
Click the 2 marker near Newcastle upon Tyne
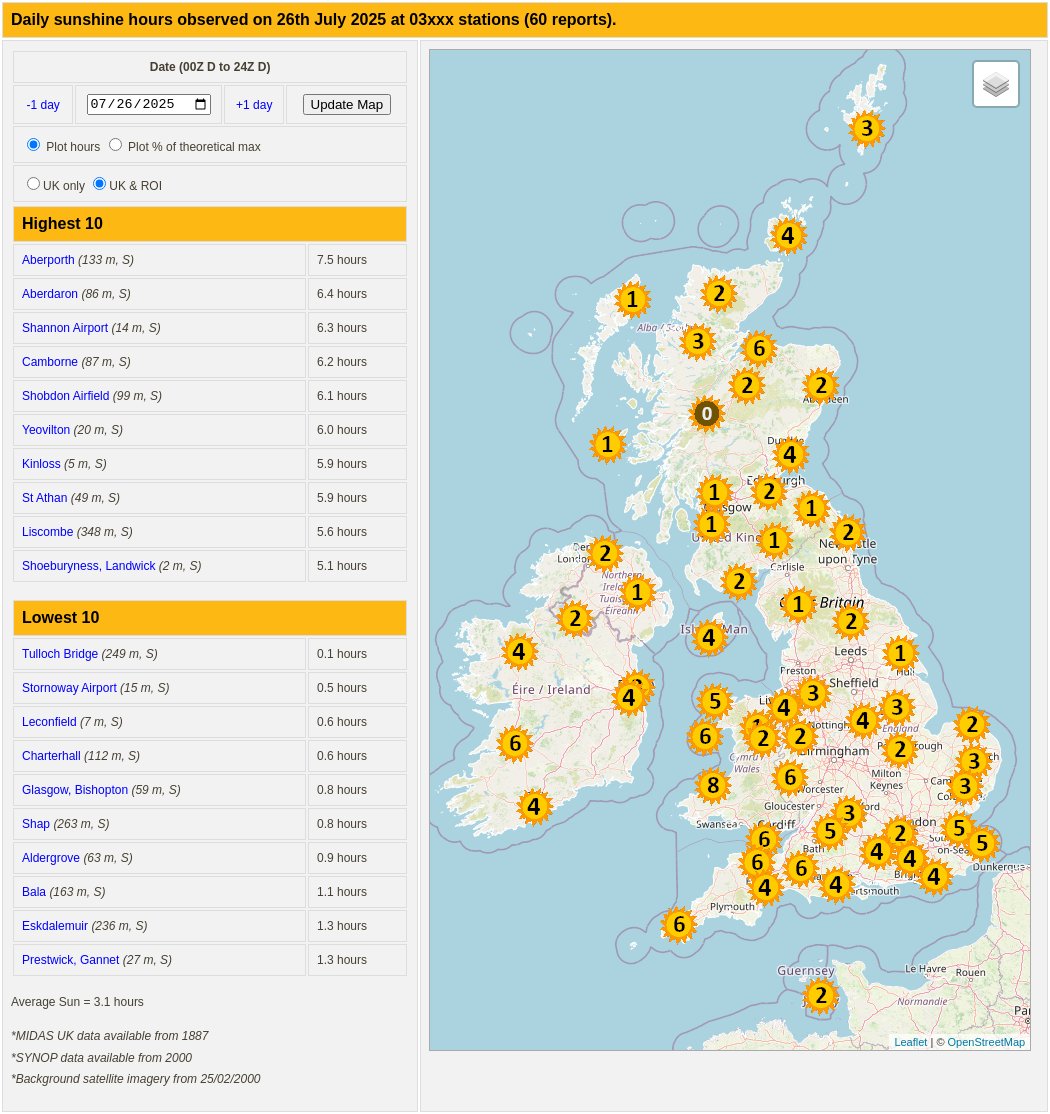coord(847,532)
